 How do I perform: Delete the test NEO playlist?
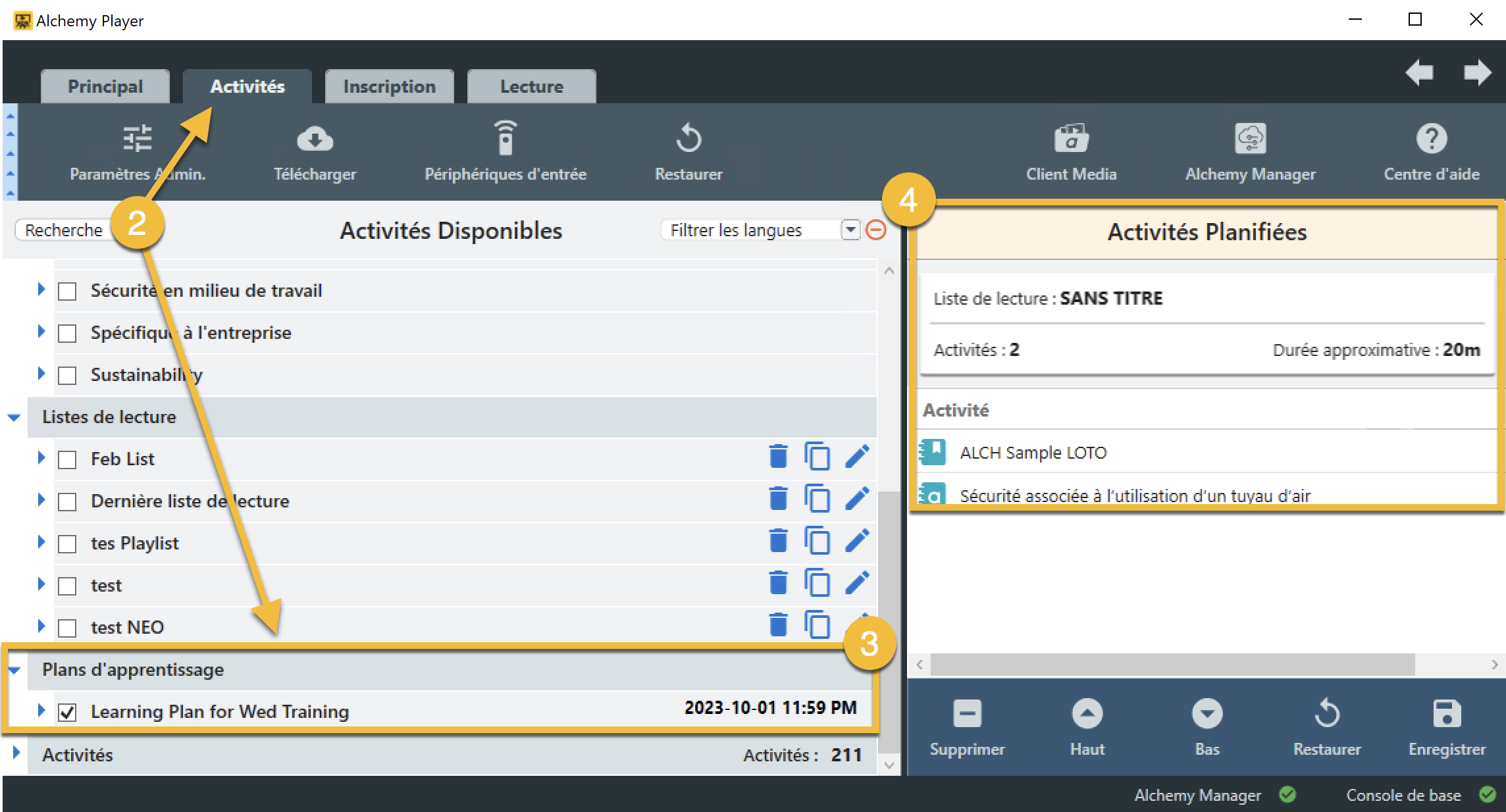[x=778, y=624]
